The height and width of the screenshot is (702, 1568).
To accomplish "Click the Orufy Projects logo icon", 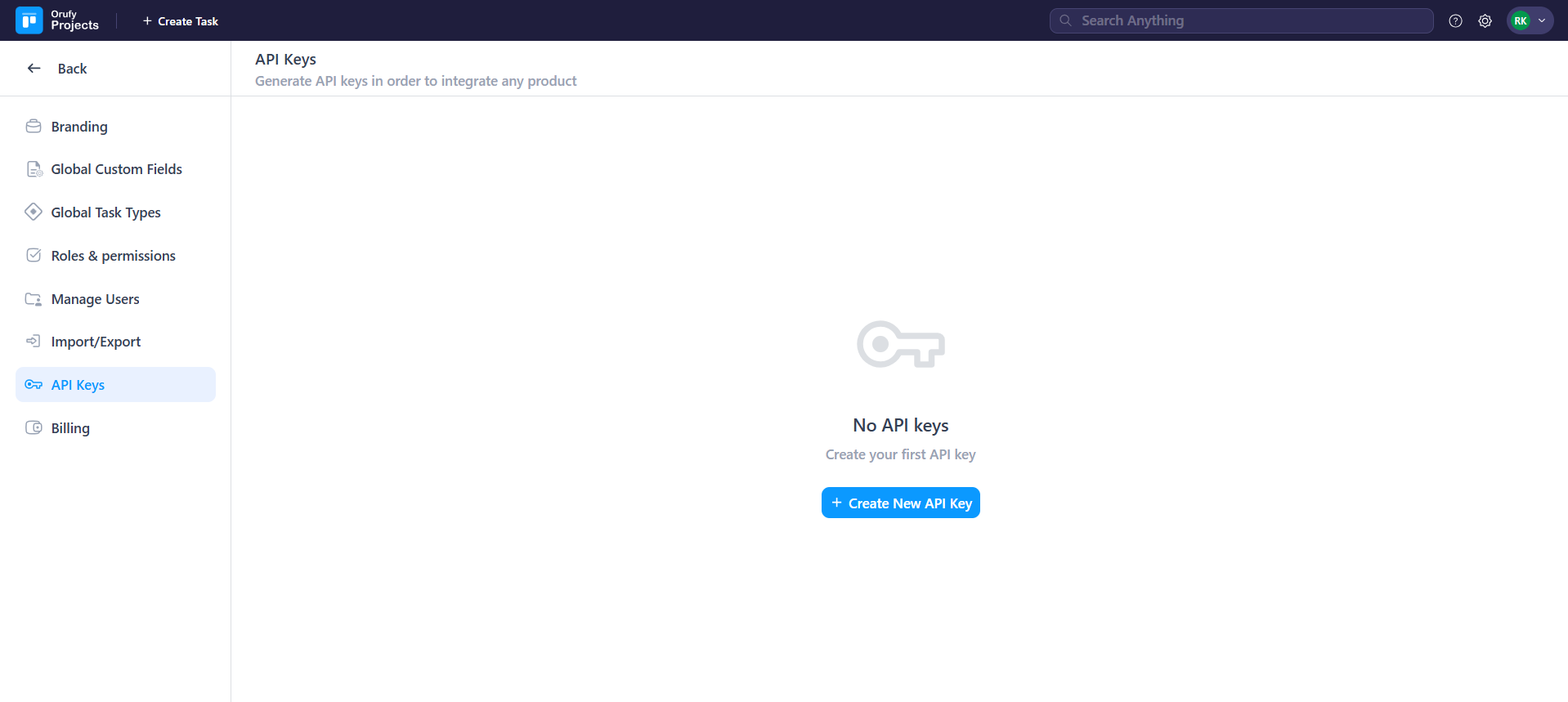I will click(x=29, y=20).
